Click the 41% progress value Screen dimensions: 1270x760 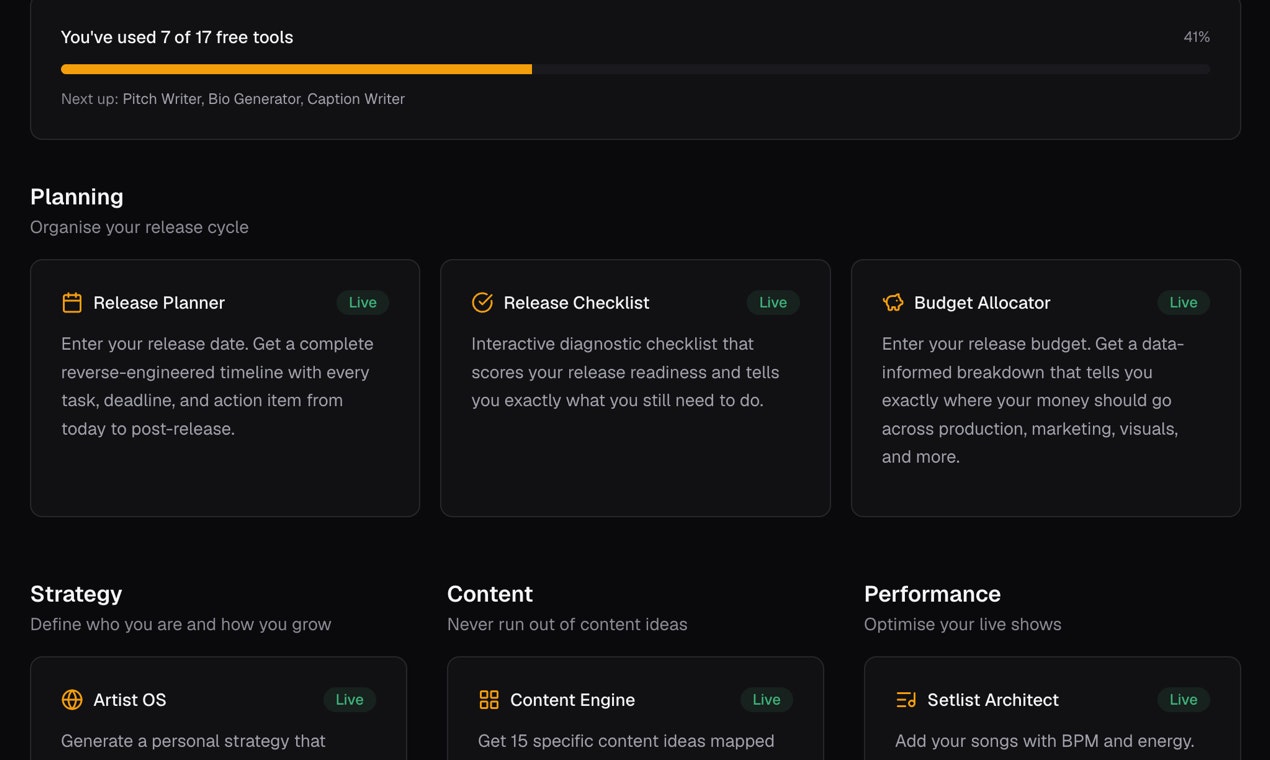pos(1197,37)
